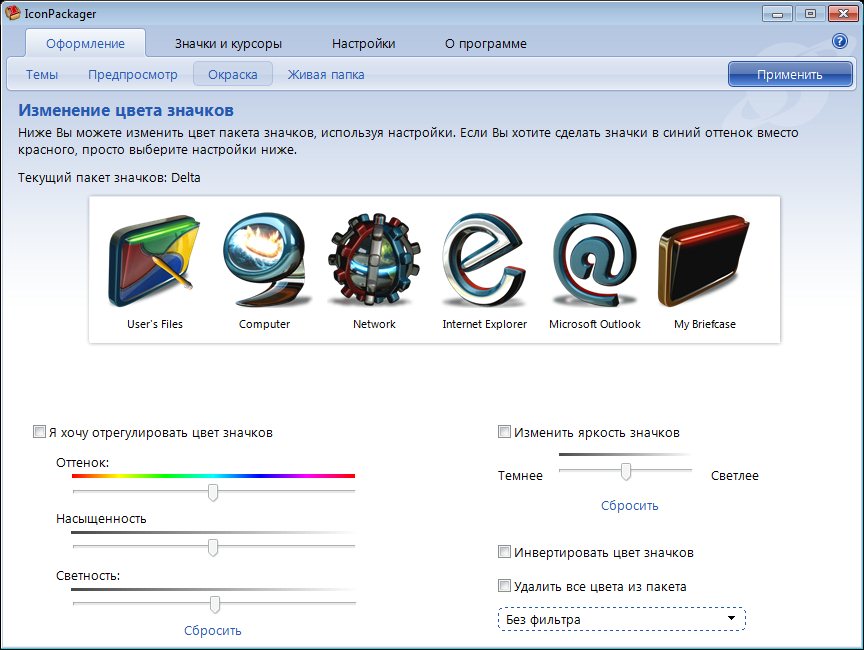Tick 'Удалить все цвета из пакета' checkbox
Viewport: 864px width, 650px height.
pyautogui.click(x=505, y=587)
